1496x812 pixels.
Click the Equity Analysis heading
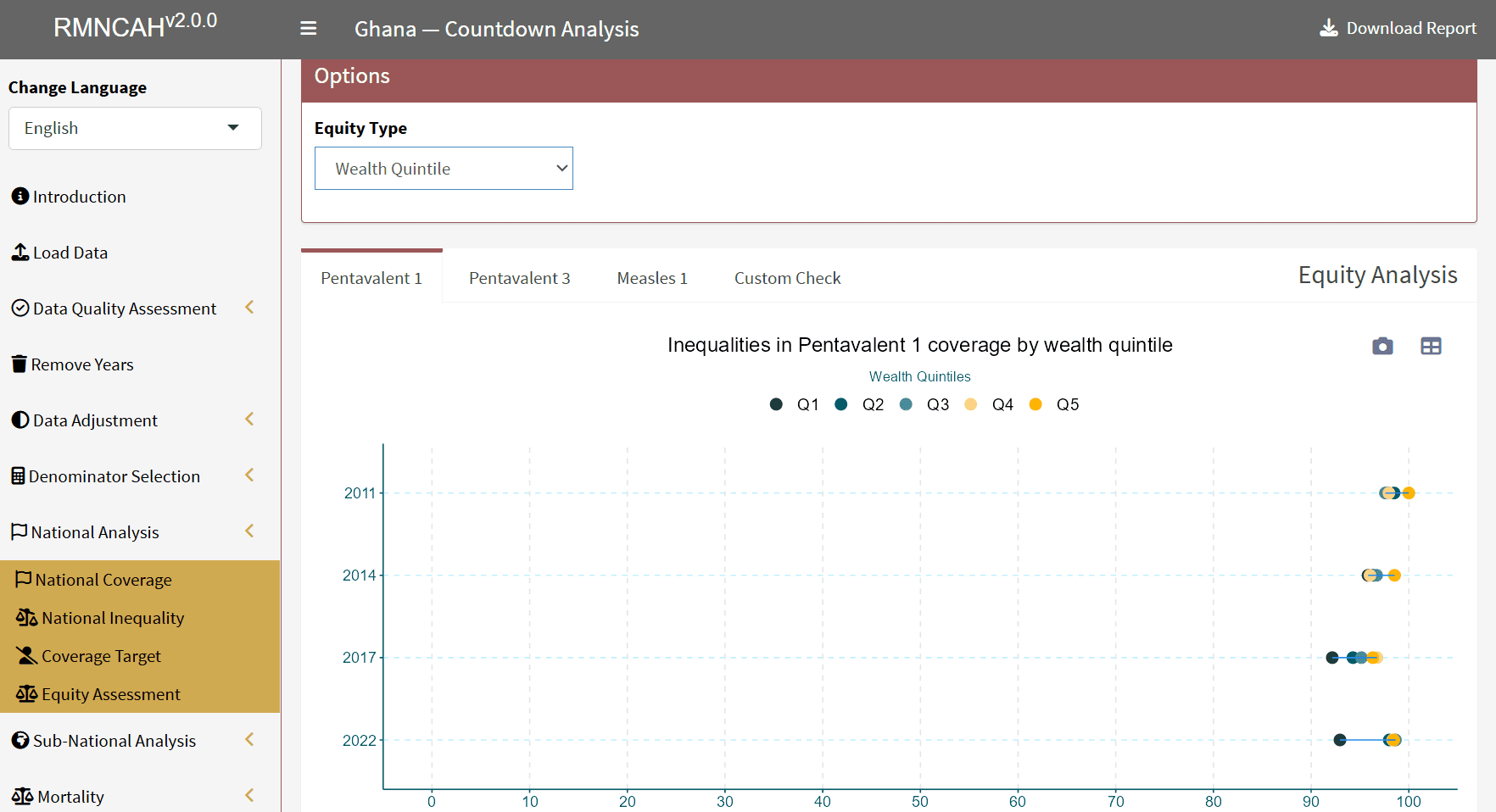(x=1377, y=275)
